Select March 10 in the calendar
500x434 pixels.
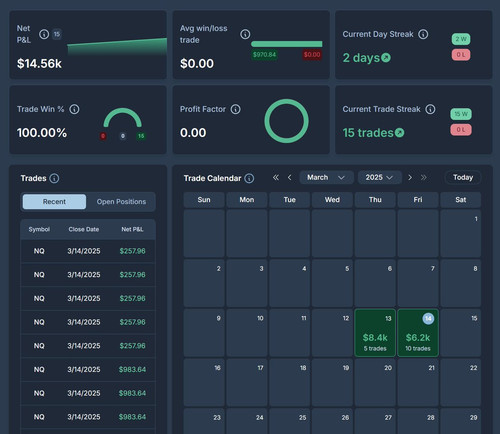[x=247, y=333]
